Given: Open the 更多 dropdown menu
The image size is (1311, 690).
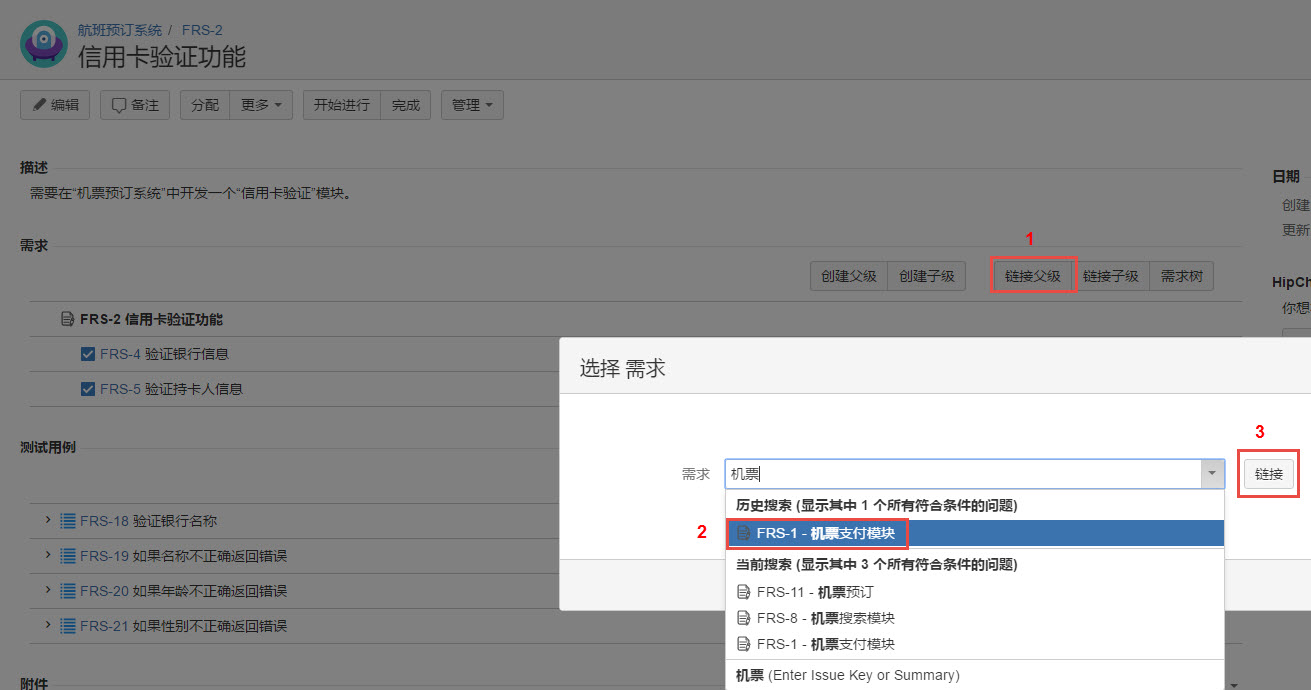Looking at the screenshot, I should tap(261, 105).
